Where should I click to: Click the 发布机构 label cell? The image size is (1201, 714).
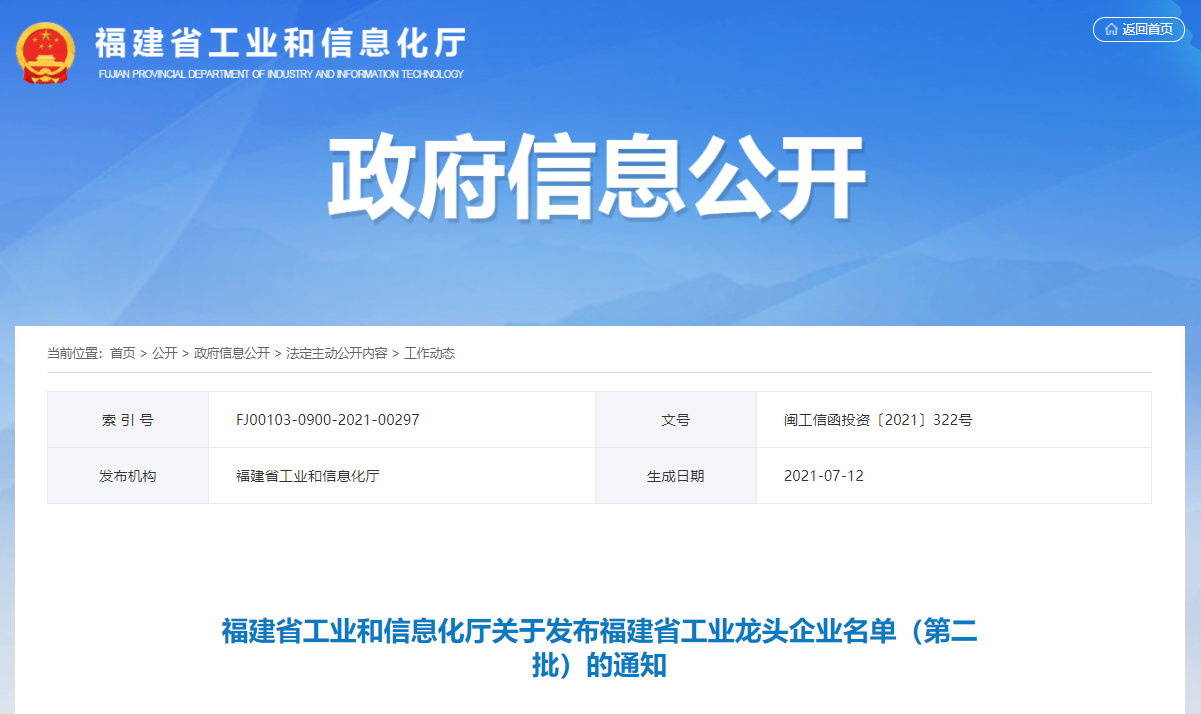[128, 476]
